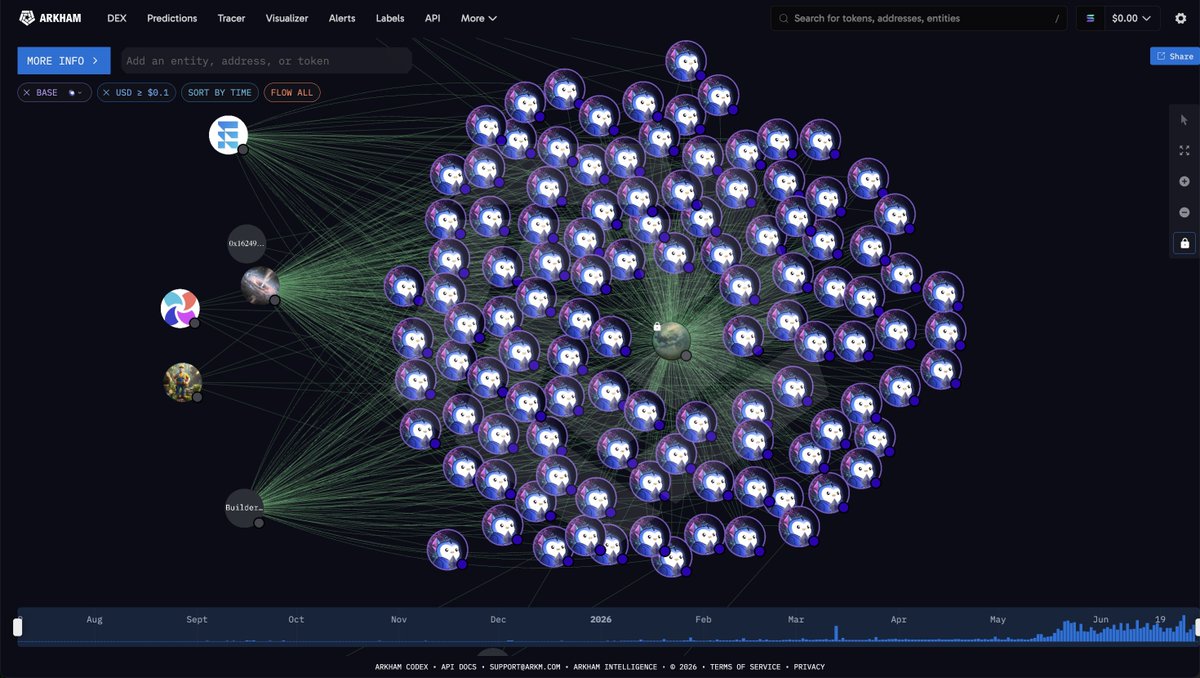Open the DEX tab
Viewport: 1200px width, 678px height.
(x=117, y=18)
